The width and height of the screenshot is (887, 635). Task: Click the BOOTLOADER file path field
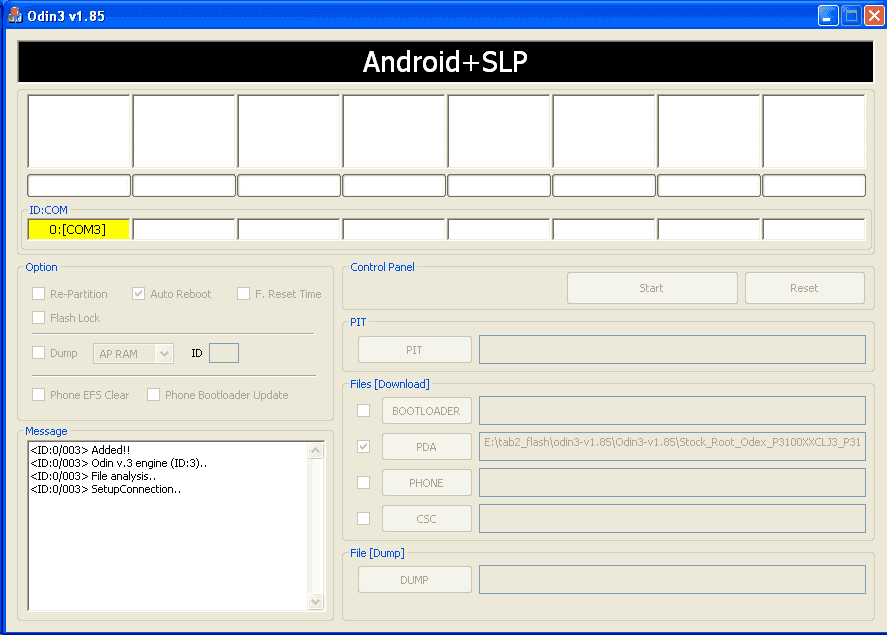tap(672, 411)
